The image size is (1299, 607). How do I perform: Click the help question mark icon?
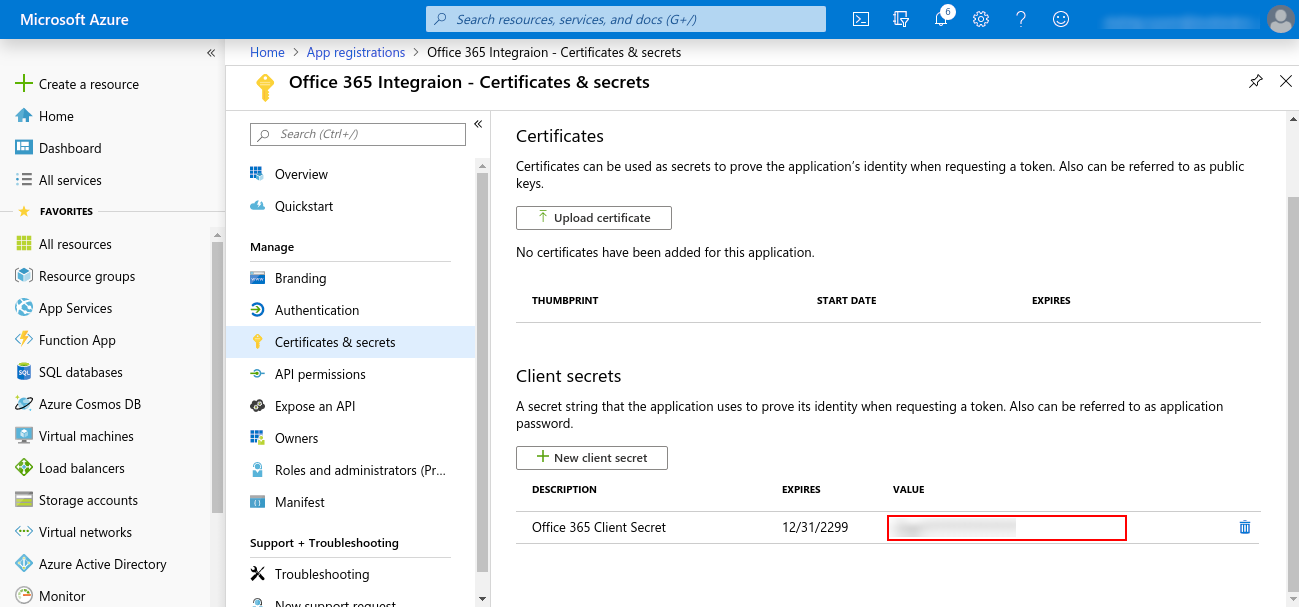point(1021,19)
